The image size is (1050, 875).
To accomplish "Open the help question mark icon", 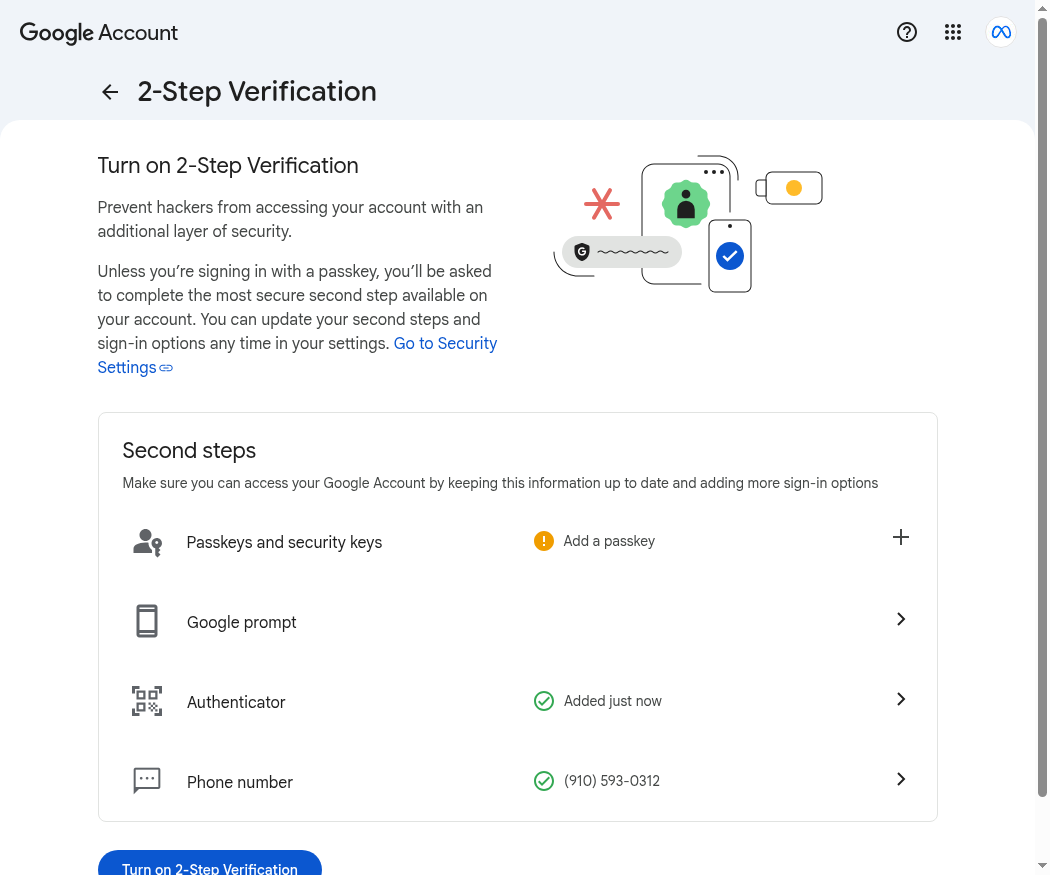I will tap(907, 32).
